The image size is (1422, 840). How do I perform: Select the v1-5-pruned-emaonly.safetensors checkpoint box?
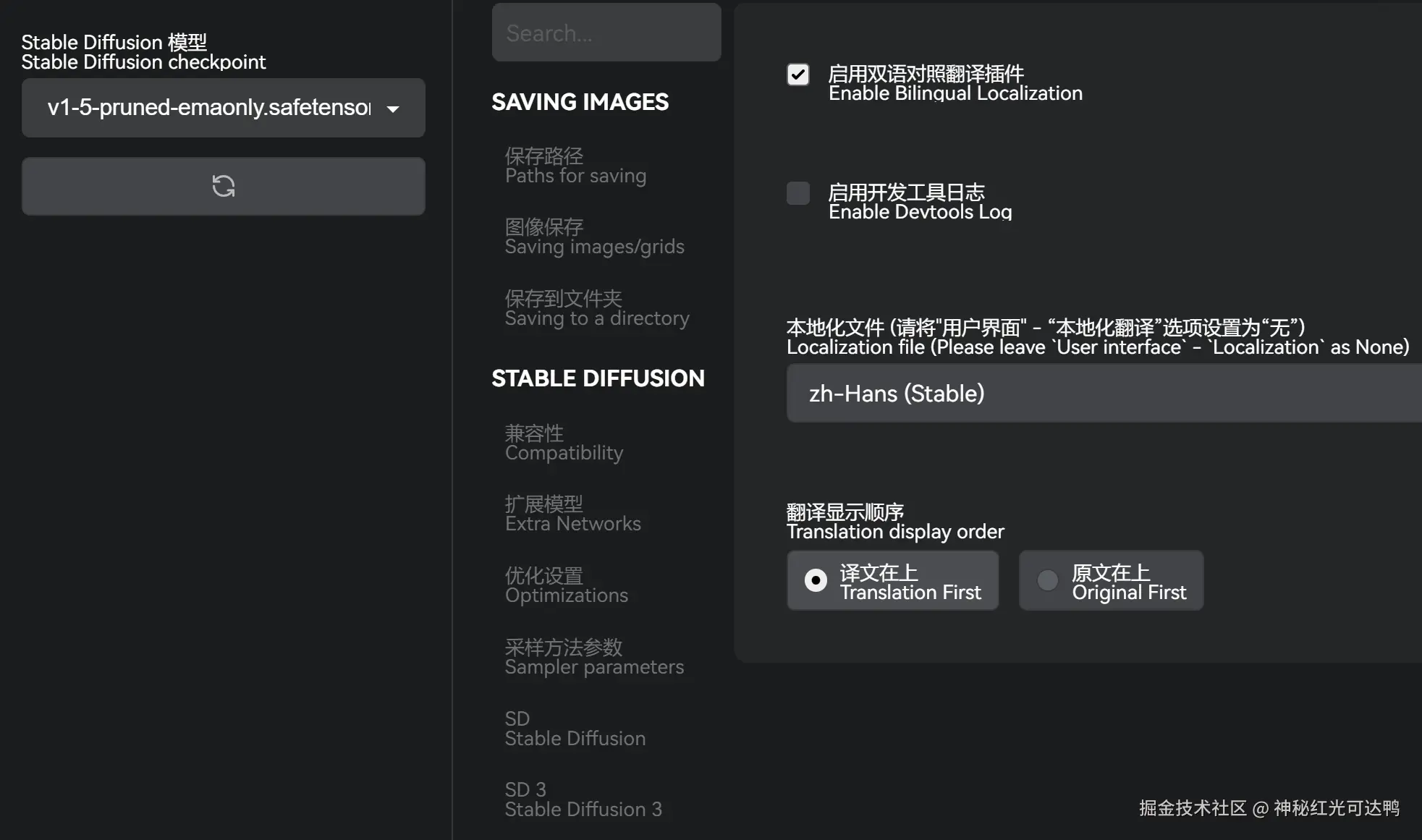tap(223, 108)
